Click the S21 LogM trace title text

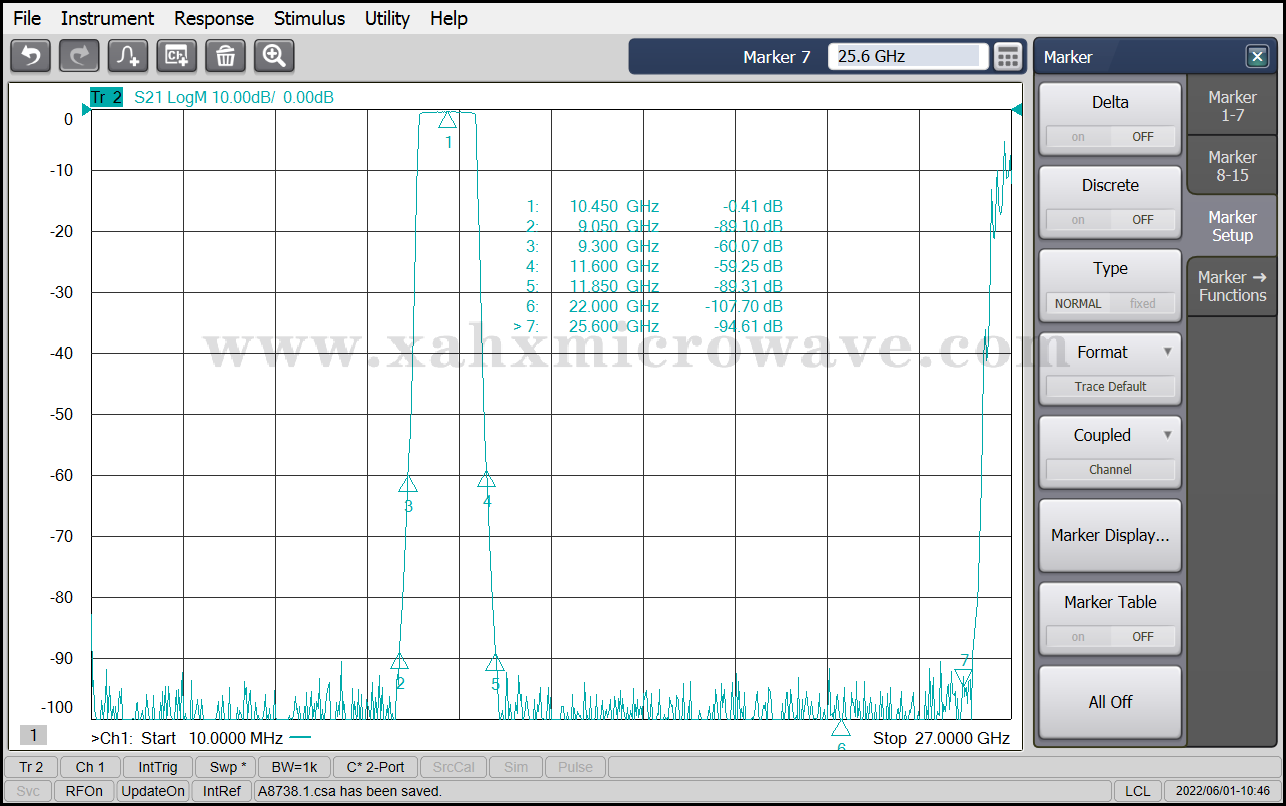(233, 97)
